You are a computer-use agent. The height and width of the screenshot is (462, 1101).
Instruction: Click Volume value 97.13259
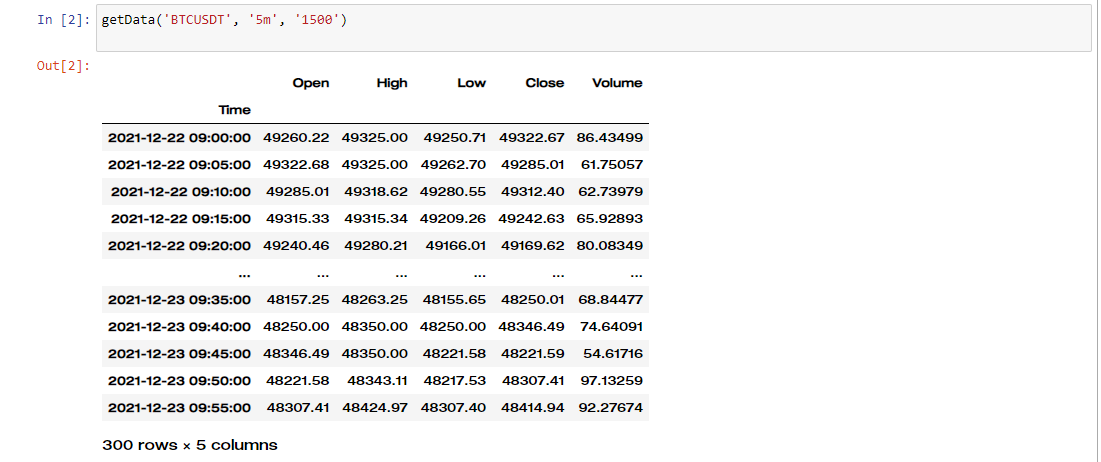(x=611, y=381)
